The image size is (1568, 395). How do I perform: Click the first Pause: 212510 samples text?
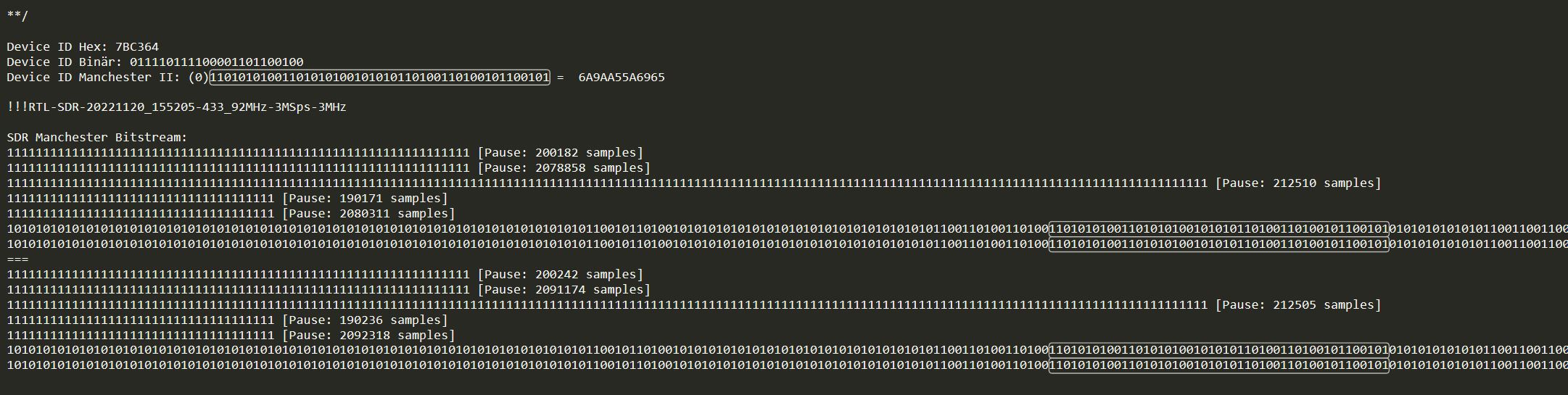point(1298,183)
